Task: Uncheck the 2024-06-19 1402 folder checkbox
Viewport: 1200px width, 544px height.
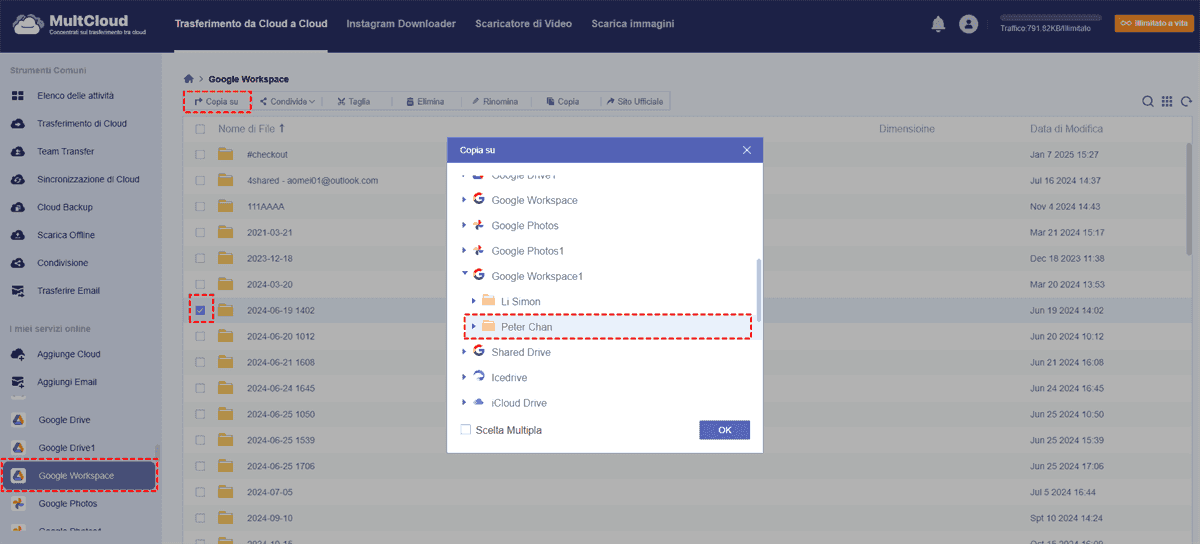Action: point(200,310)
